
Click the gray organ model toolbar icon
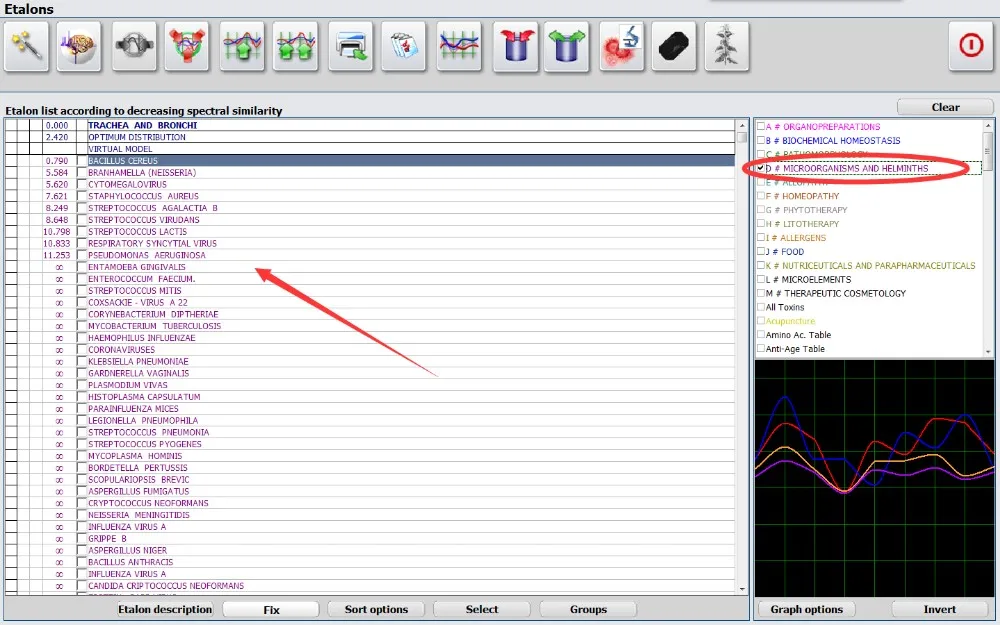[x=134, y=47]
